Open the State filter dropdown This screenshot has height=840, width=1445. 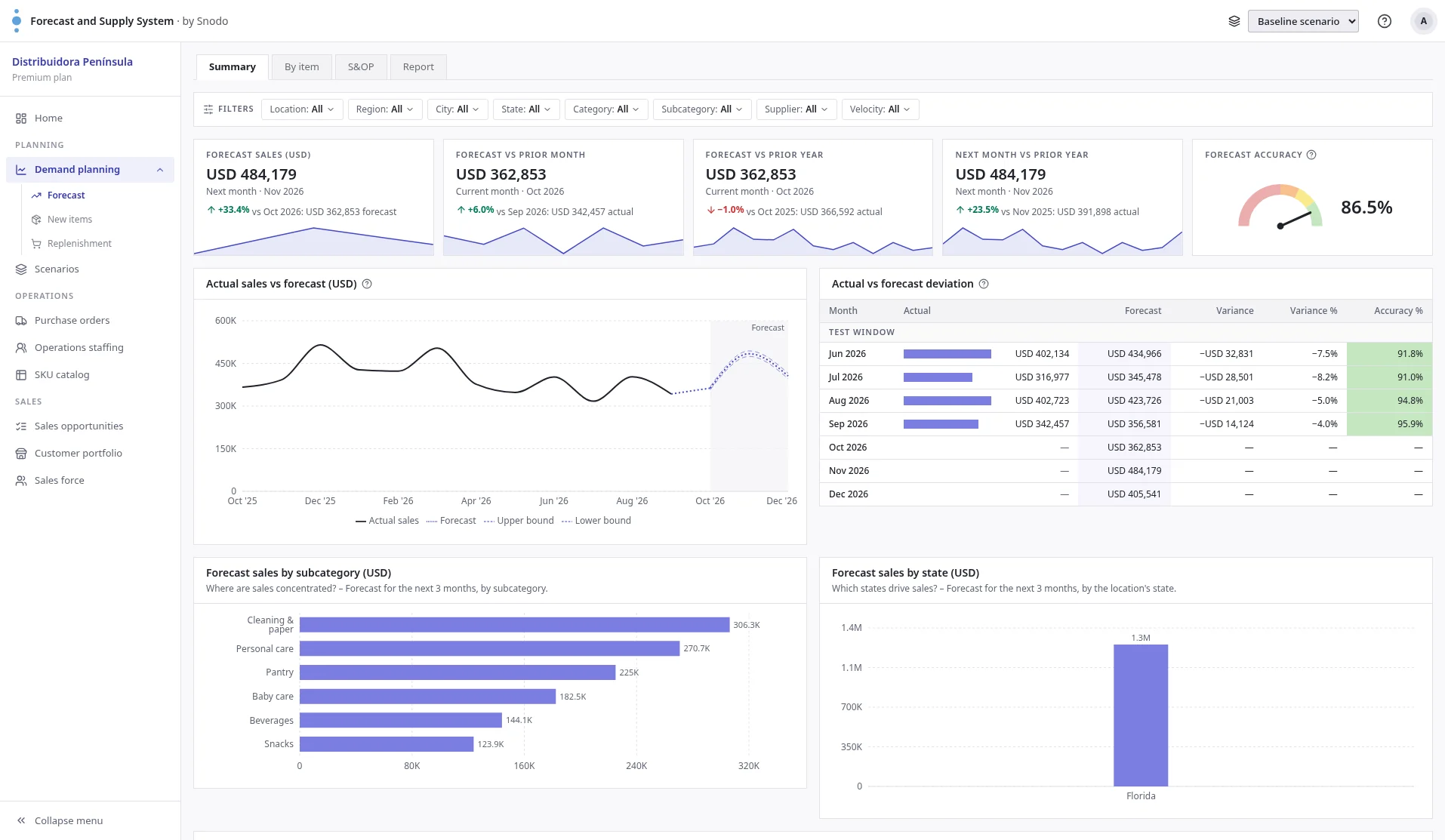click(526, 109)
